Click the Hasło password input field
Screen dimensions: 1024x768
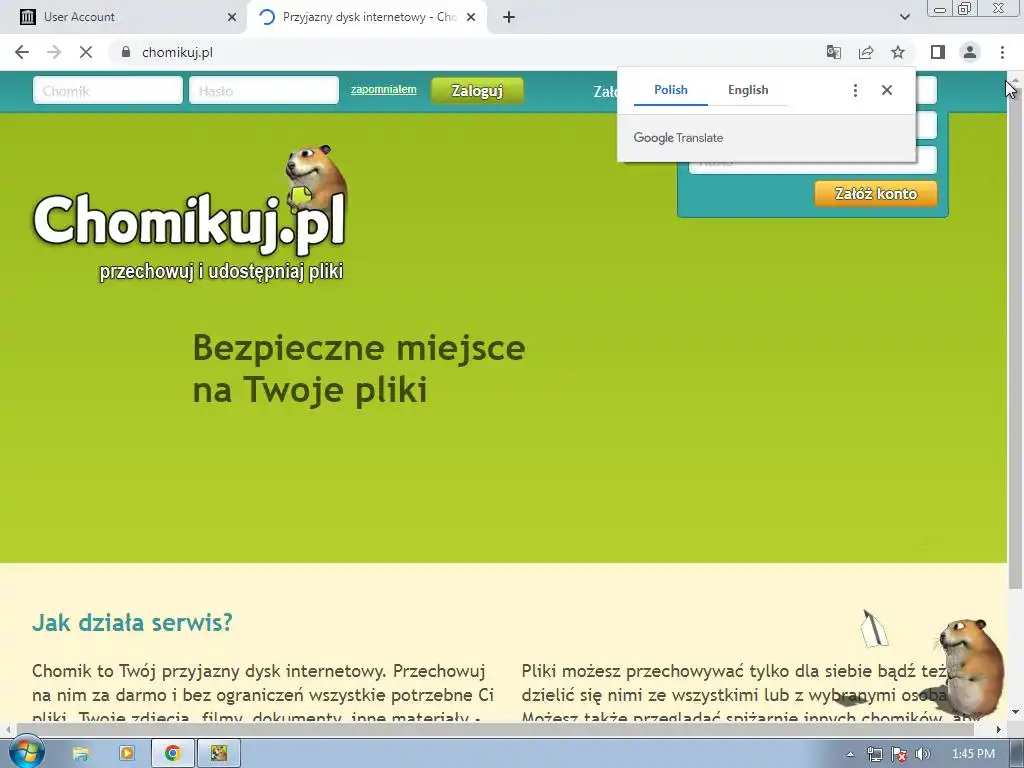pos(264,91)
